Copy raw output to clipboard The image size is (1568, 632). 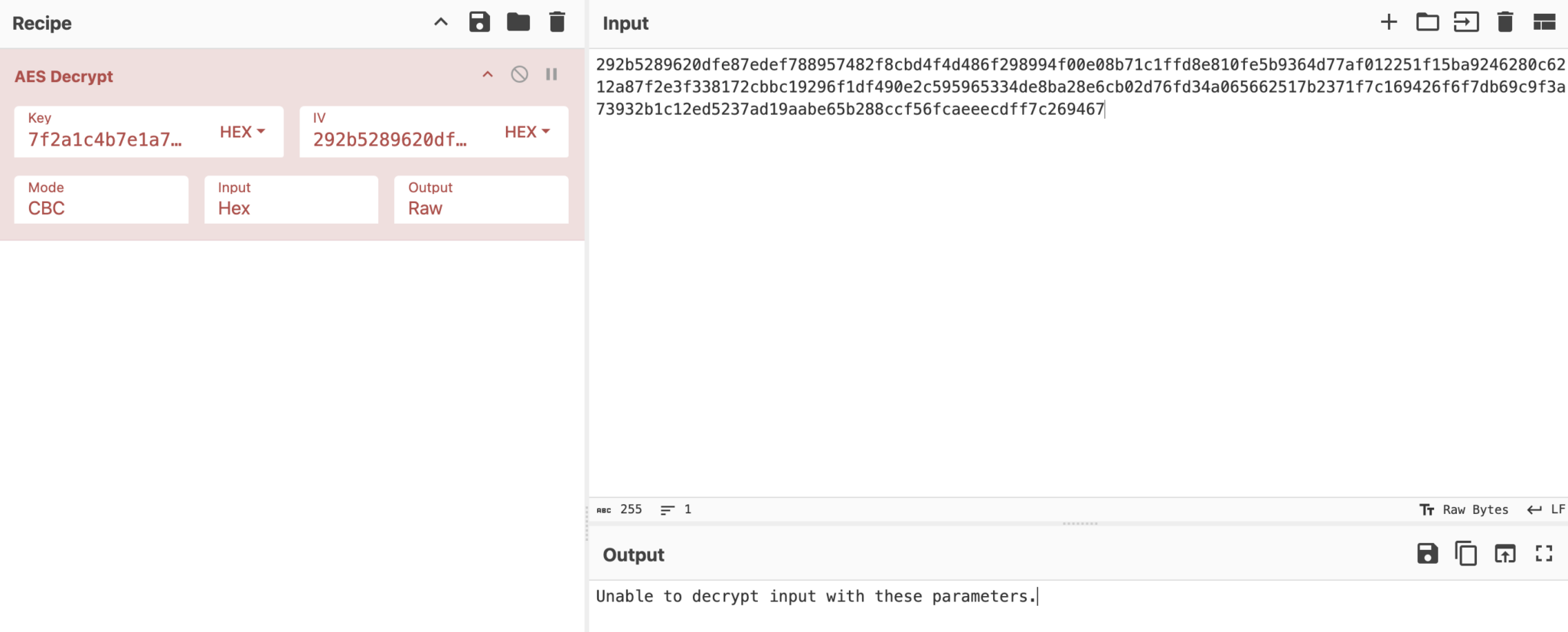(x=1465, y=553)
